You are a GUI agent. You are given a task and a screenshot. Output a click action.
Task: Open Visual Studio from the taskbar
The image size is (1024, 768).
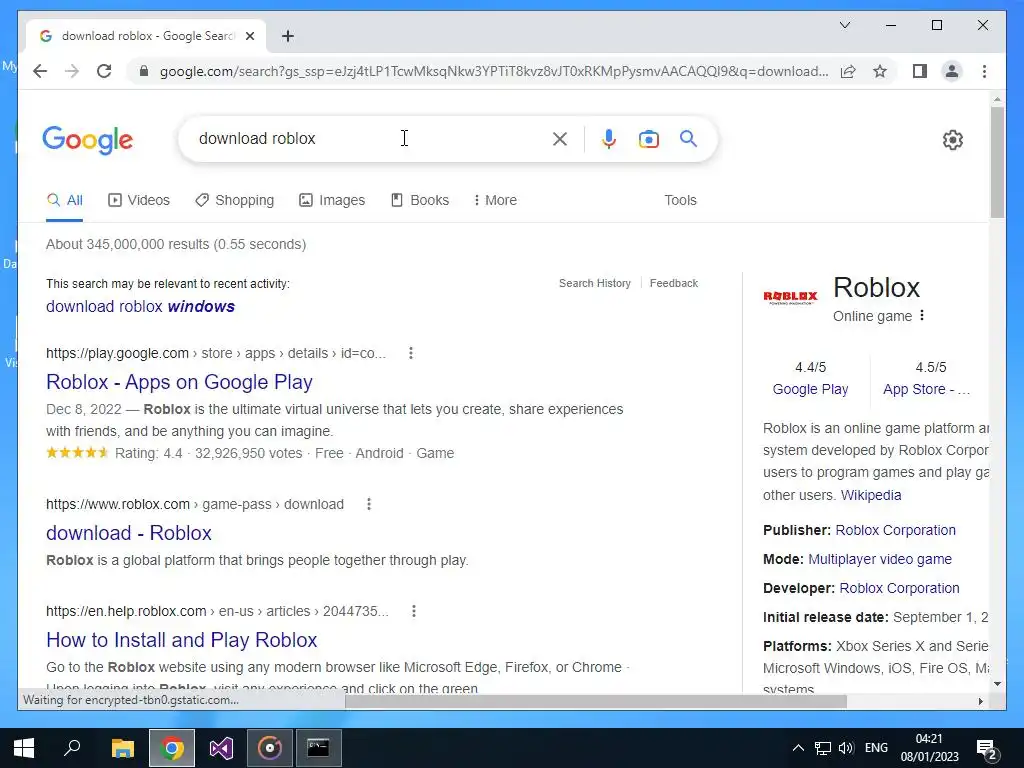click(221, 748)
